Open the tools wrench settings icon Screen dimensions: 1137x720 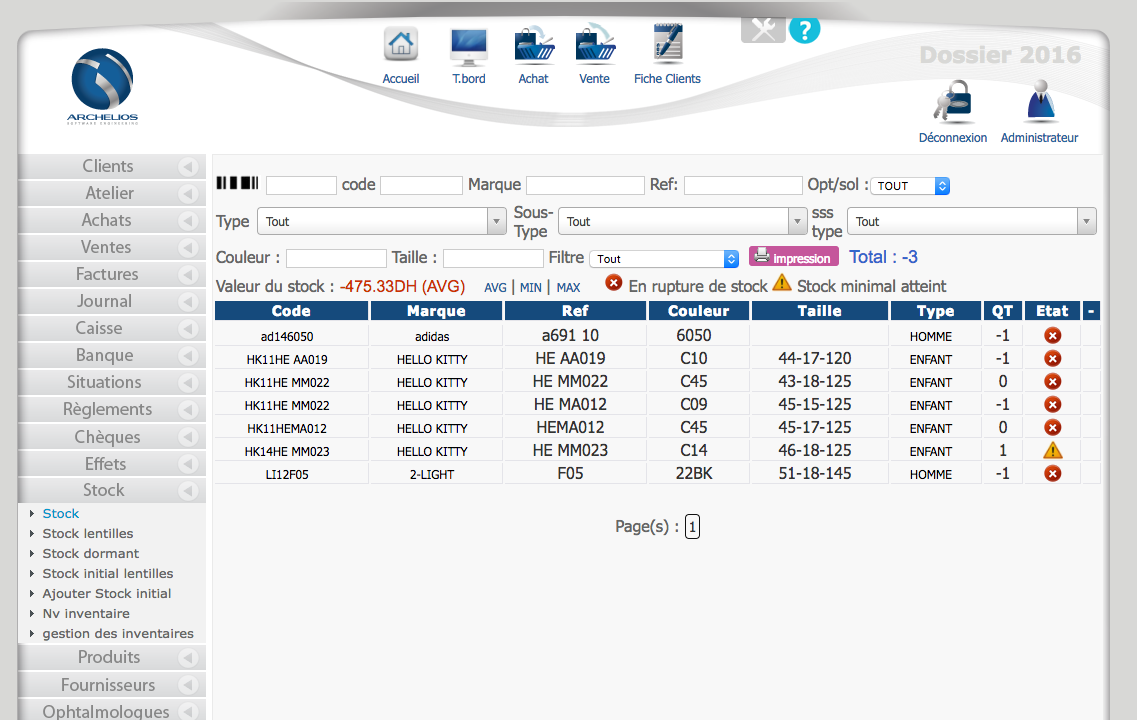pyautogui.click(x=762, y=29)
